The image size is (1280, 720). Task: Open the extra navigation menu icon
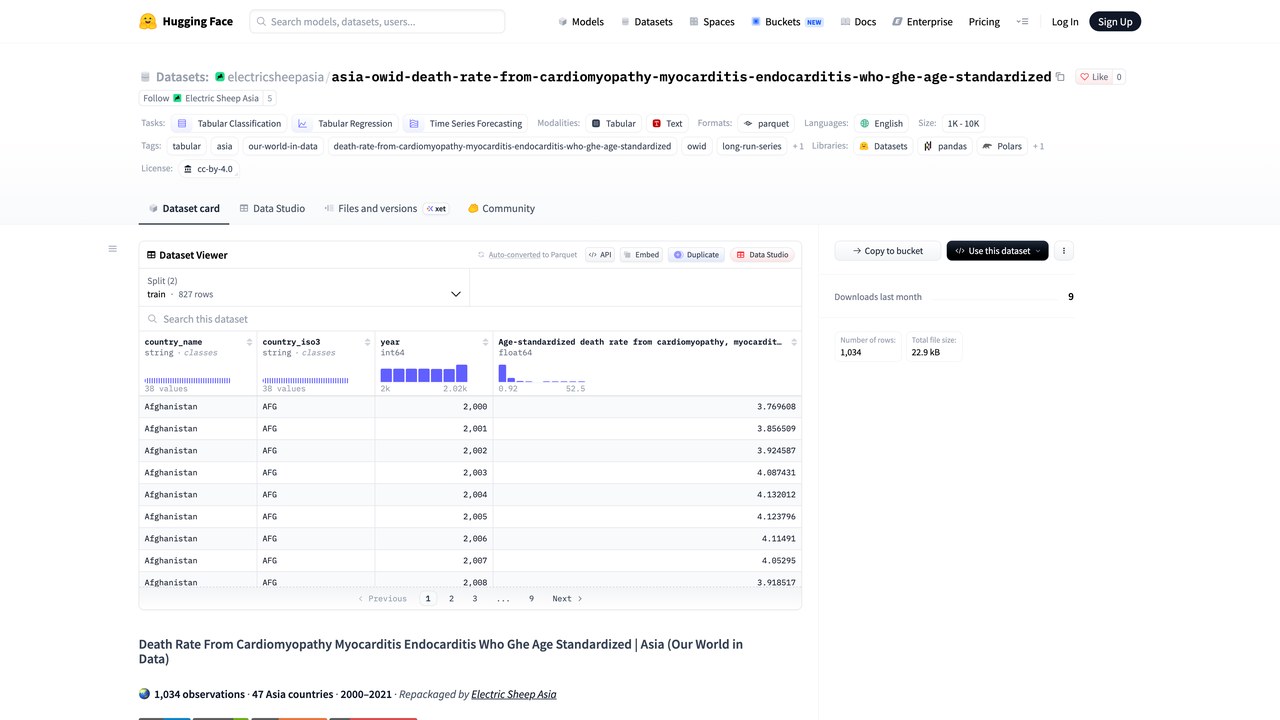pyautogui.click(x=1022, y=21)
